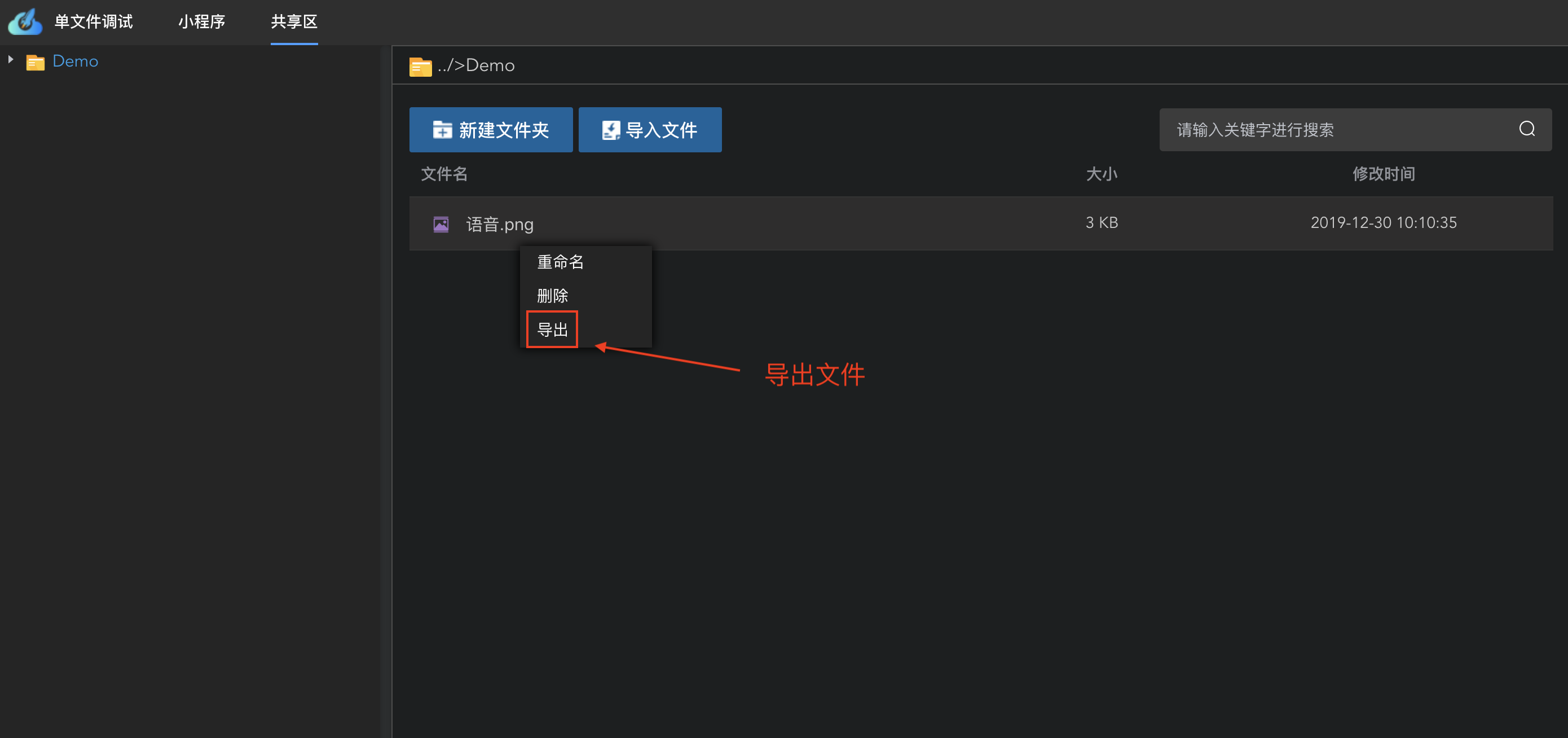Click the image icon of 语音.png

[x=441, y=224]
